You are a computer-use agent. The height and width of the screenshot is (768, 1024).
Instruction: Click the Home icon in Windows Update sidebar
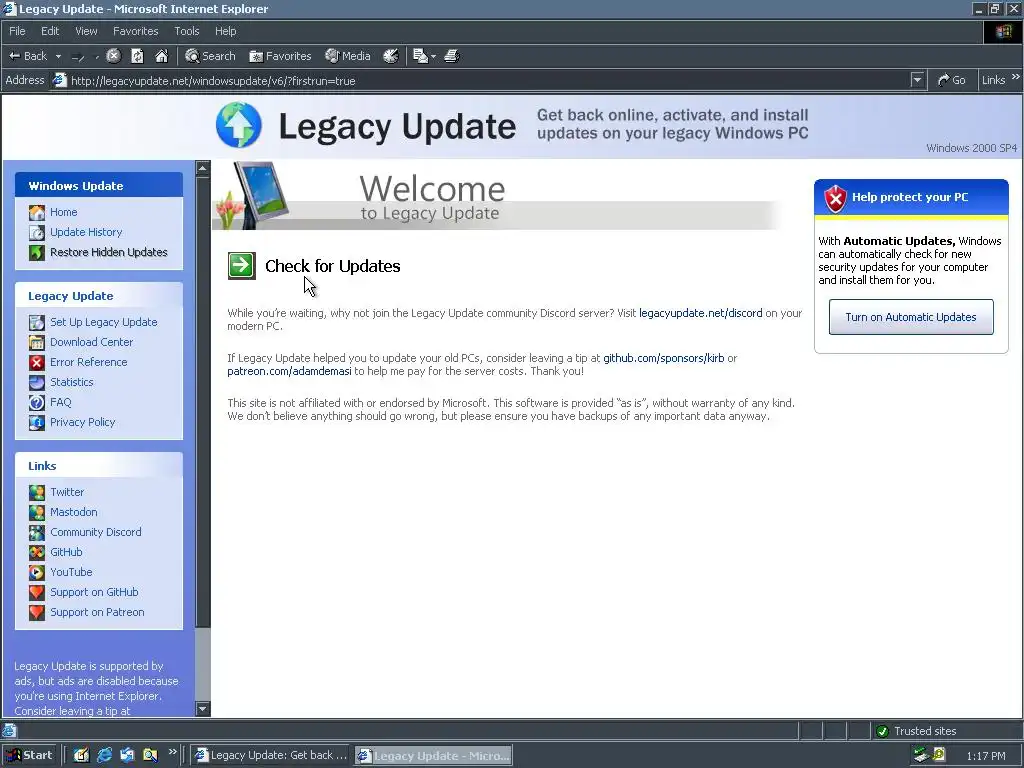(x=37, y=212)
